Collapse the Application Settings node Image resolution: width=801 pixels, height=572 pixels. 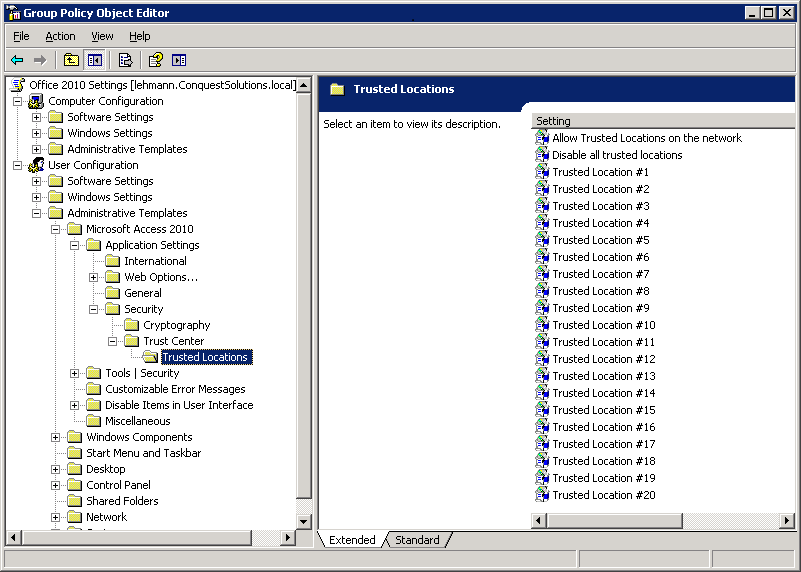[x=74, y=245]
